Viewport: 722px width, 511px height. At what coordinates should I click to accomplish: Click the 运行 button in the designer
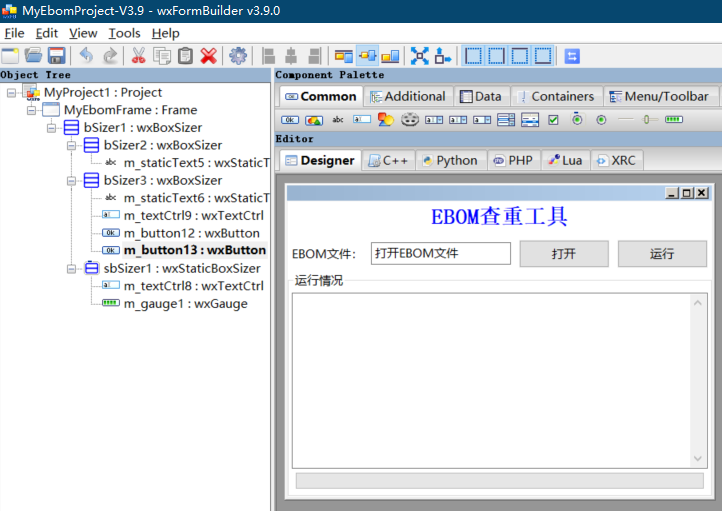(x=662, y=254)
